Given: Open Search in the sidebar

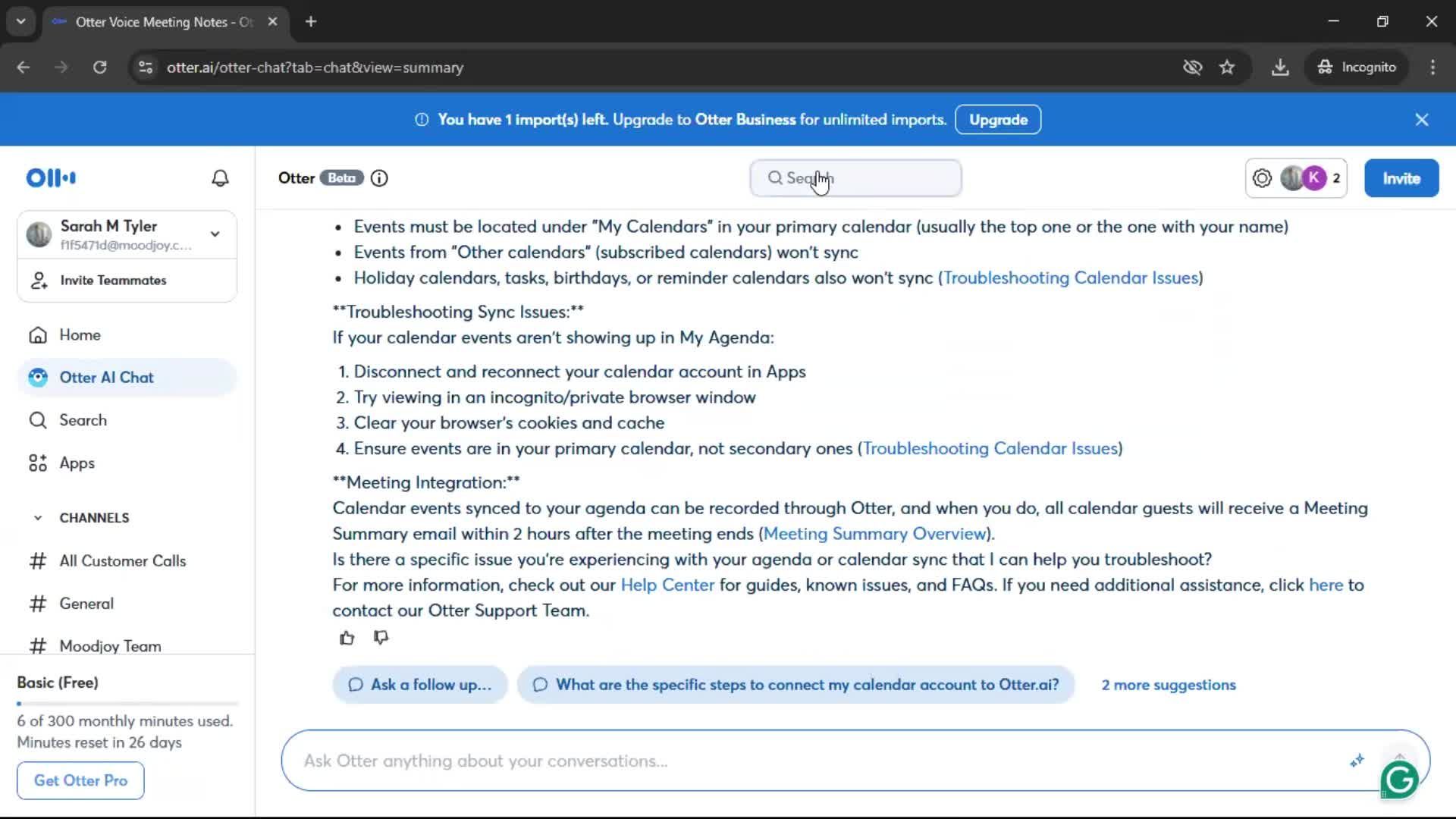Looking at the screenshot, I should coord(127,420).
